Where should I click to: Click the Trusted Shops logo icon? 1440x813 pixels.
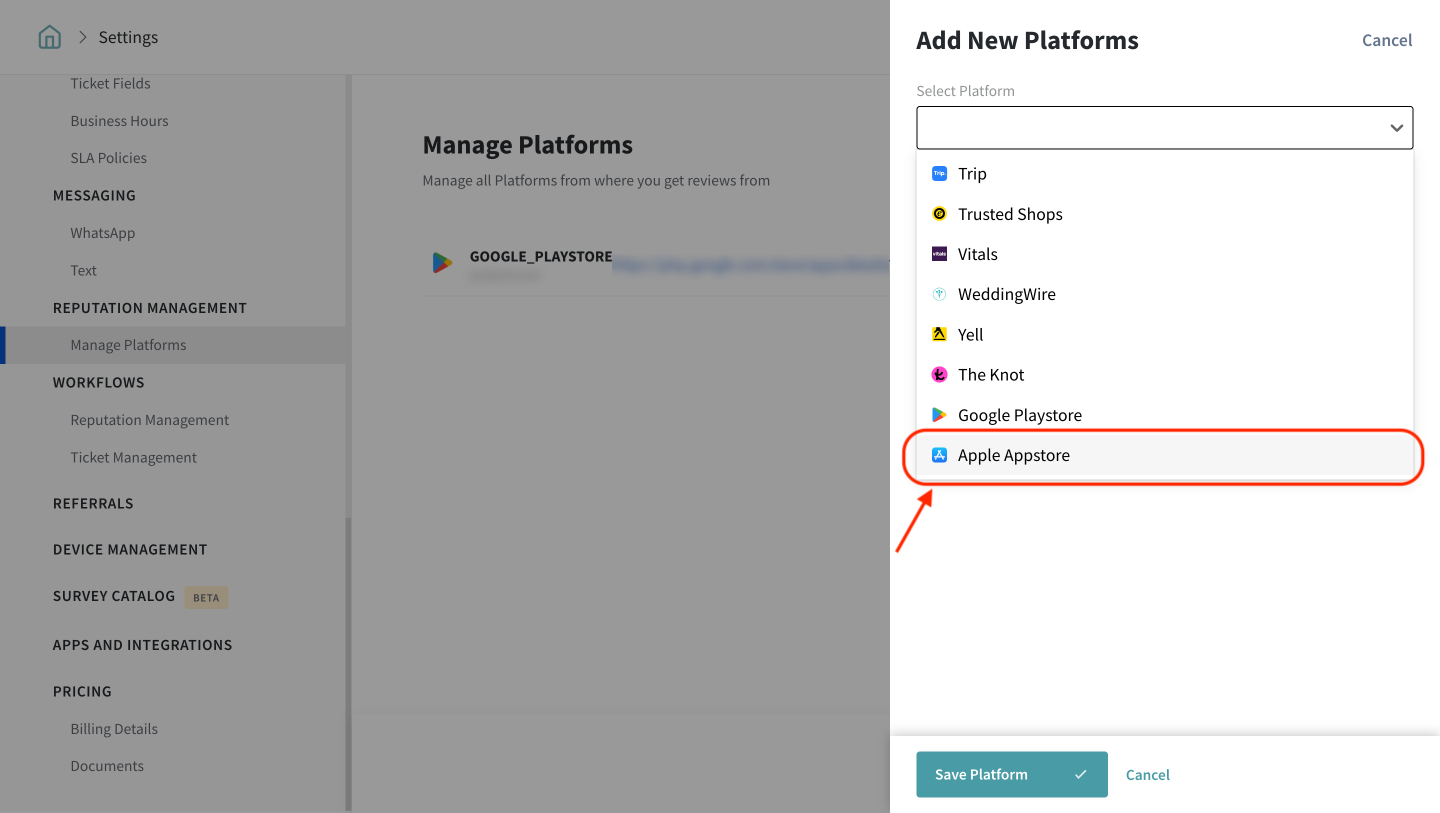pyautogui.click(x=939, y=214)
